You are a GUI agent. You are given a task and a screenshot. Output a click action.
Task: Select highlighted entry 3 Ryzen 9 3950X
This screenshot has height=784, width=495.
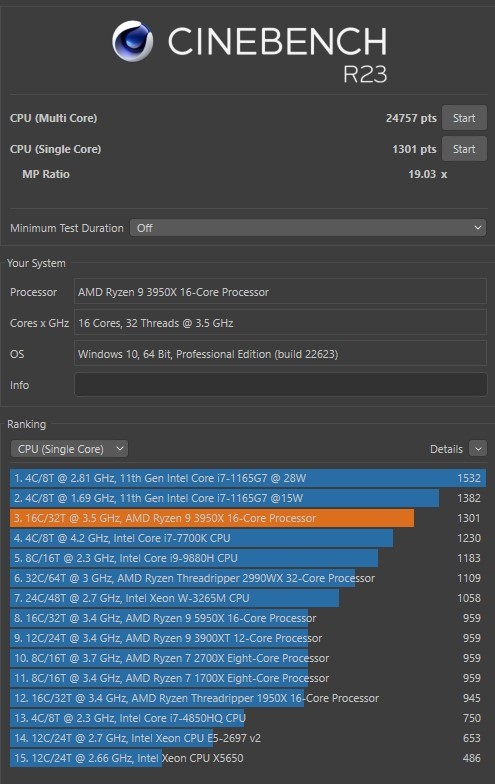point(248,518)
